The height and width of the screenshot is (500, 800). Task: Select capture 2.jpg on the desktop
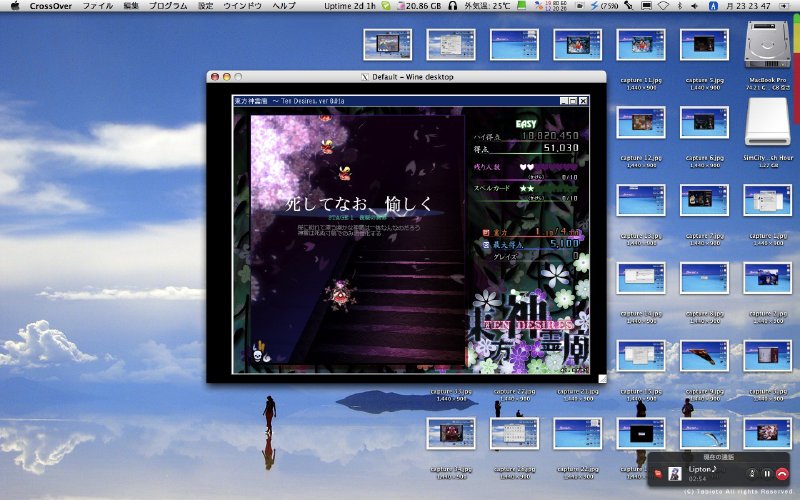pos(767,278)
